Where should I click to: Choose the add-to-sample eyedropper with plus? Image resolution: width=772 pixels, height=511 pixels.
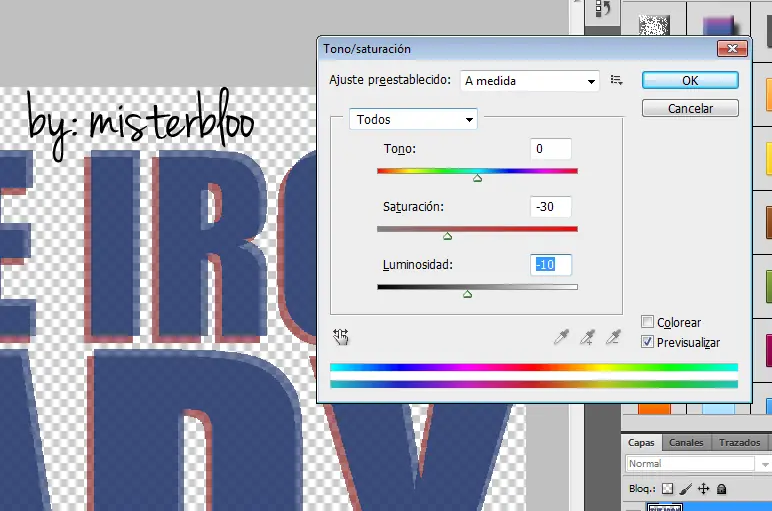click(x=587, y=337)
